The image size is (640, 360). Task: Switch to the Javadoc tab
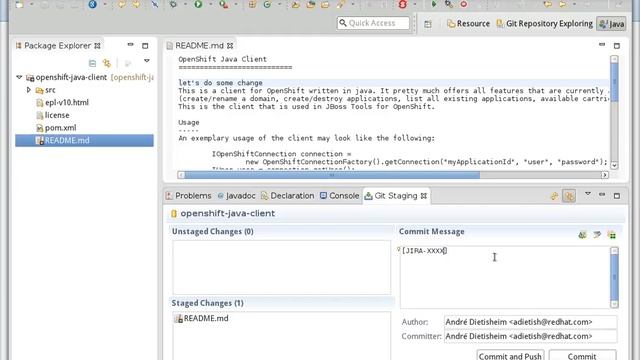(x=236, y=196)
